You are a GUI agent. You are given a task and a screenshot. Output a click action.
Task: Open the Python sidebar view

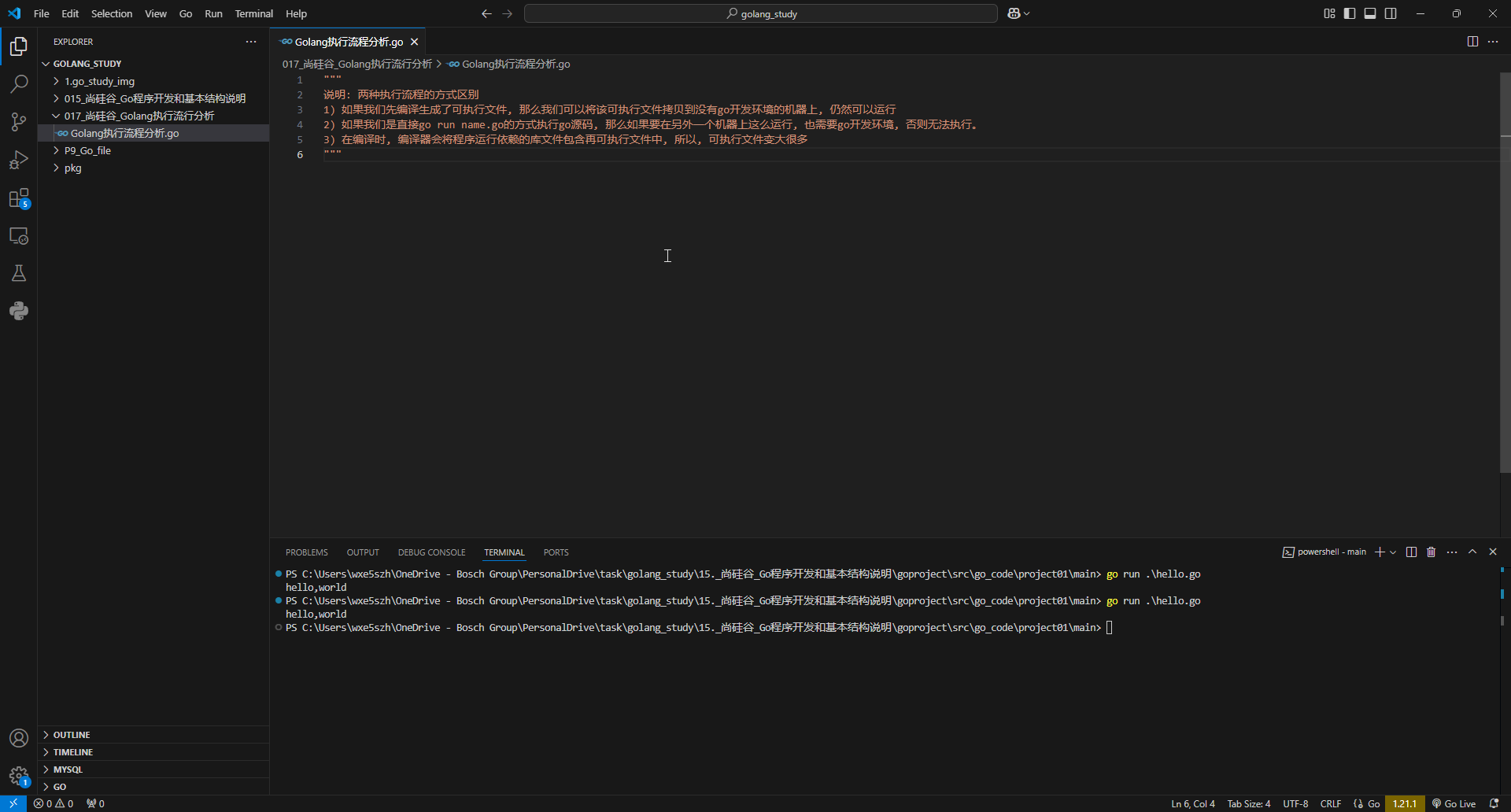coord(19,311)
